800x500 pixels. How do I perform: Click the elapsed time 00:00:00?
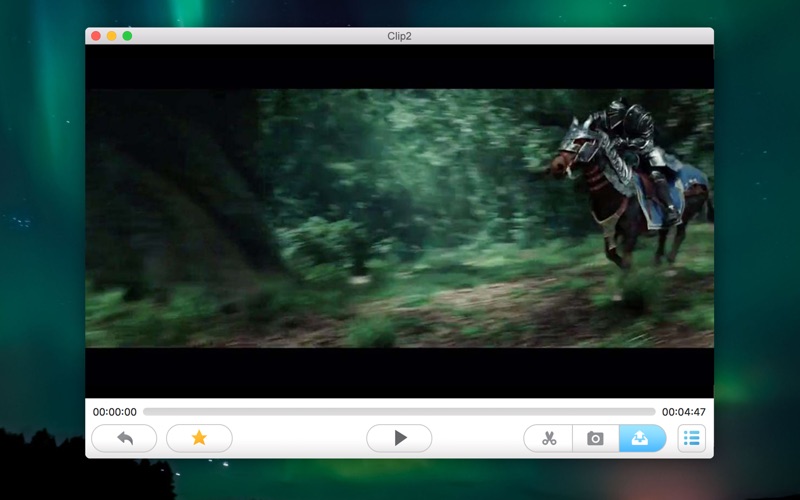click(x=115, y=412)
